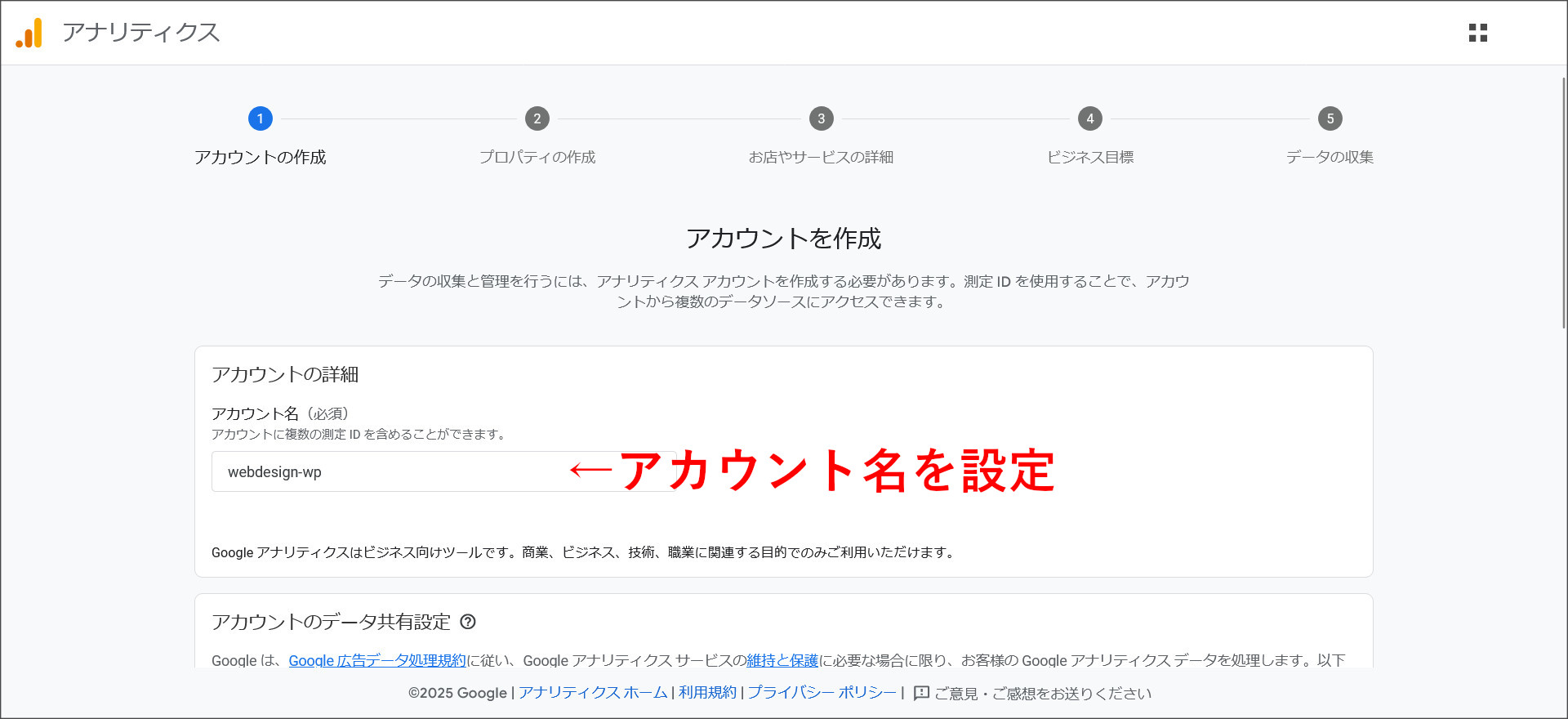This screenshot has height=719, width=1568.
Task: Click the アカウントの詳細 section heading
Action: [x=285, y=374]
